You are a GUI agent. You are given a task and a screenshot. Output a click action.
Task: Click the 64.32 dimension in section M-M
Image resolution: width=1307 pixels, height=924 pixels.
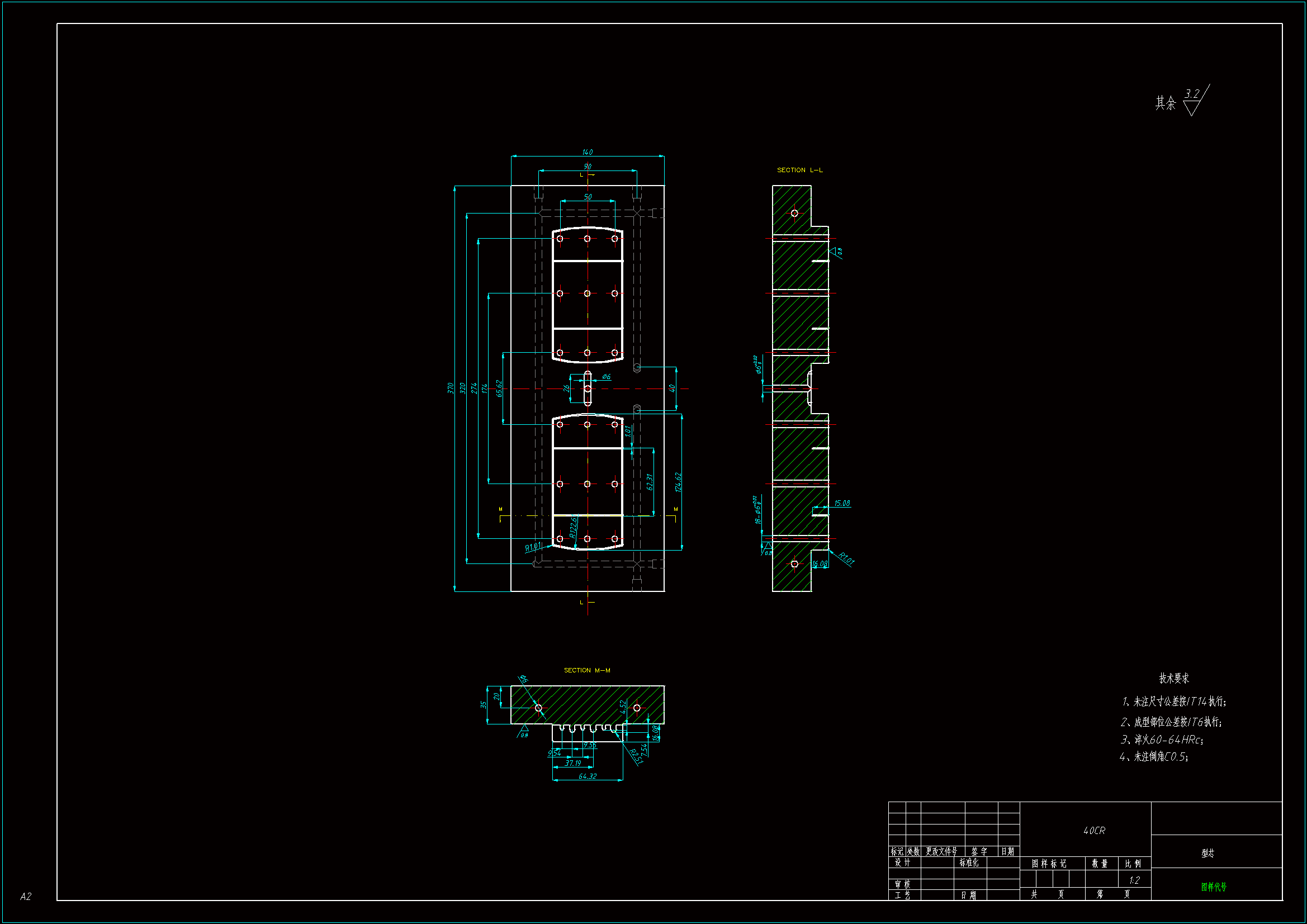pyautogui.click(x=587, y=776)
